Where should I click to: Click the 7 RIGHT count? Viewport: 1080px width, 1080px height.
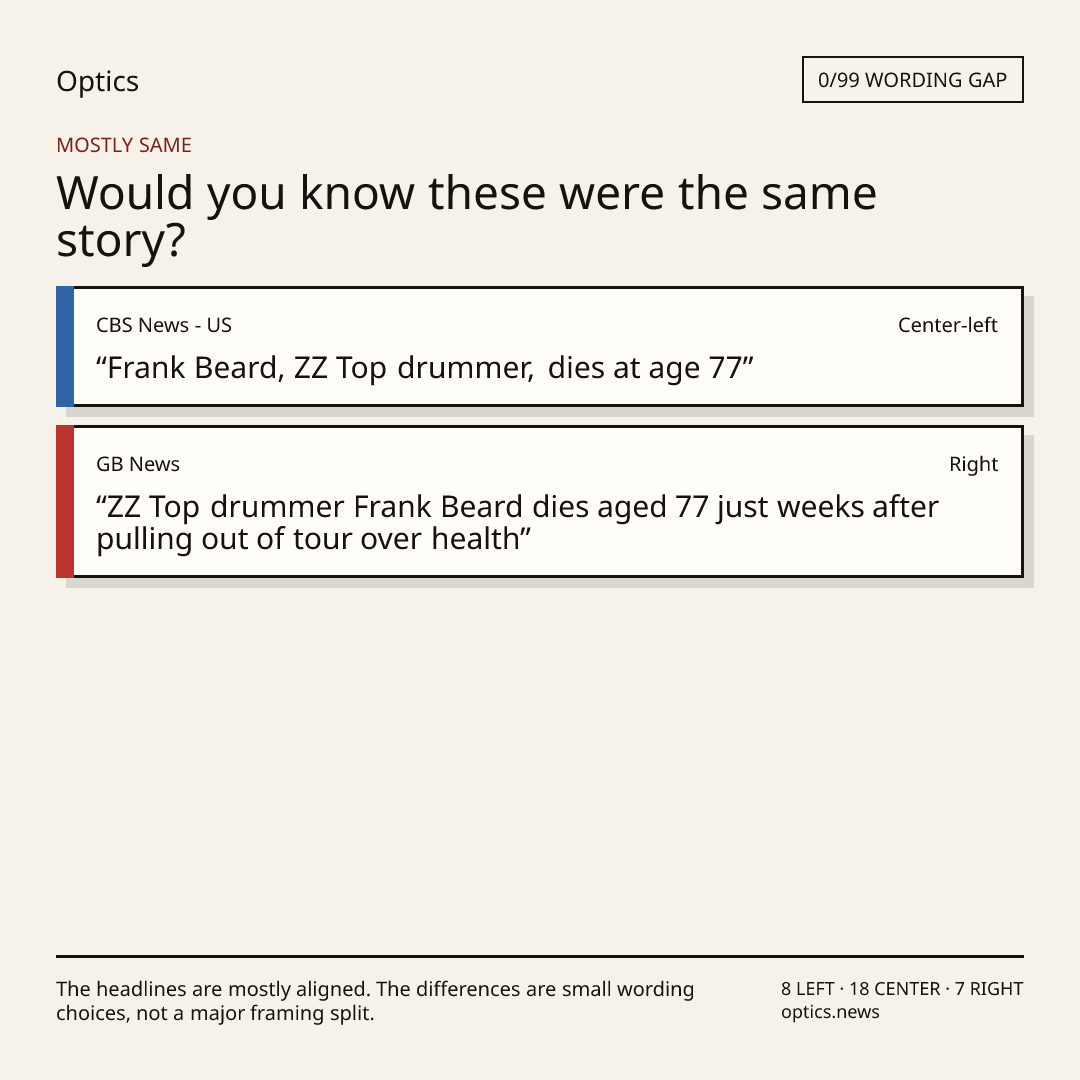988,989
